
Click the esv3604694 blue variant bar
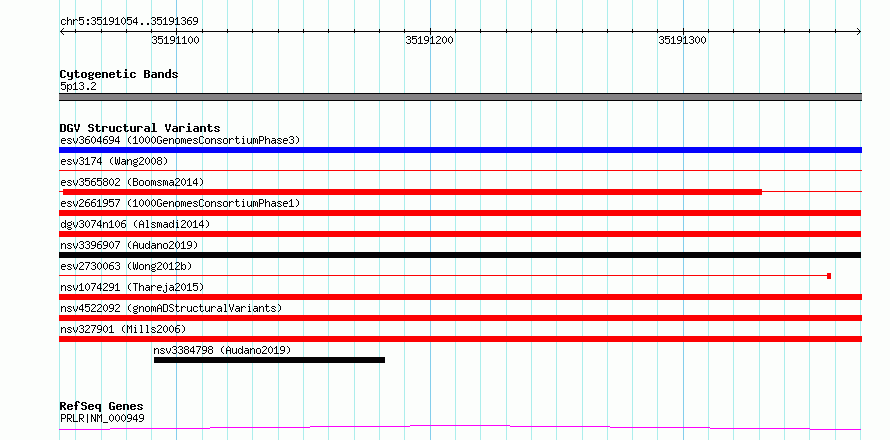click(x=460, y=150)
